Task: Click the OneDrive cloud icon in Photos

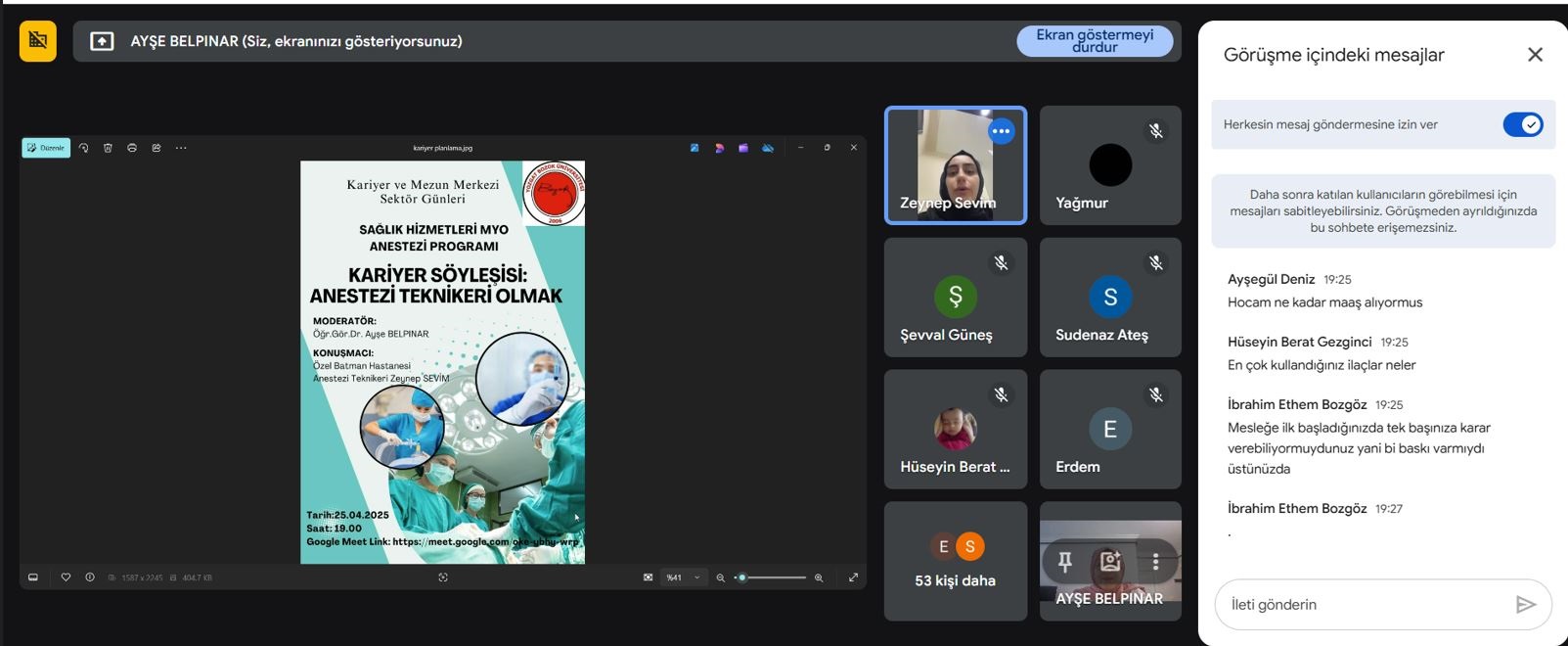Action: 768,148
